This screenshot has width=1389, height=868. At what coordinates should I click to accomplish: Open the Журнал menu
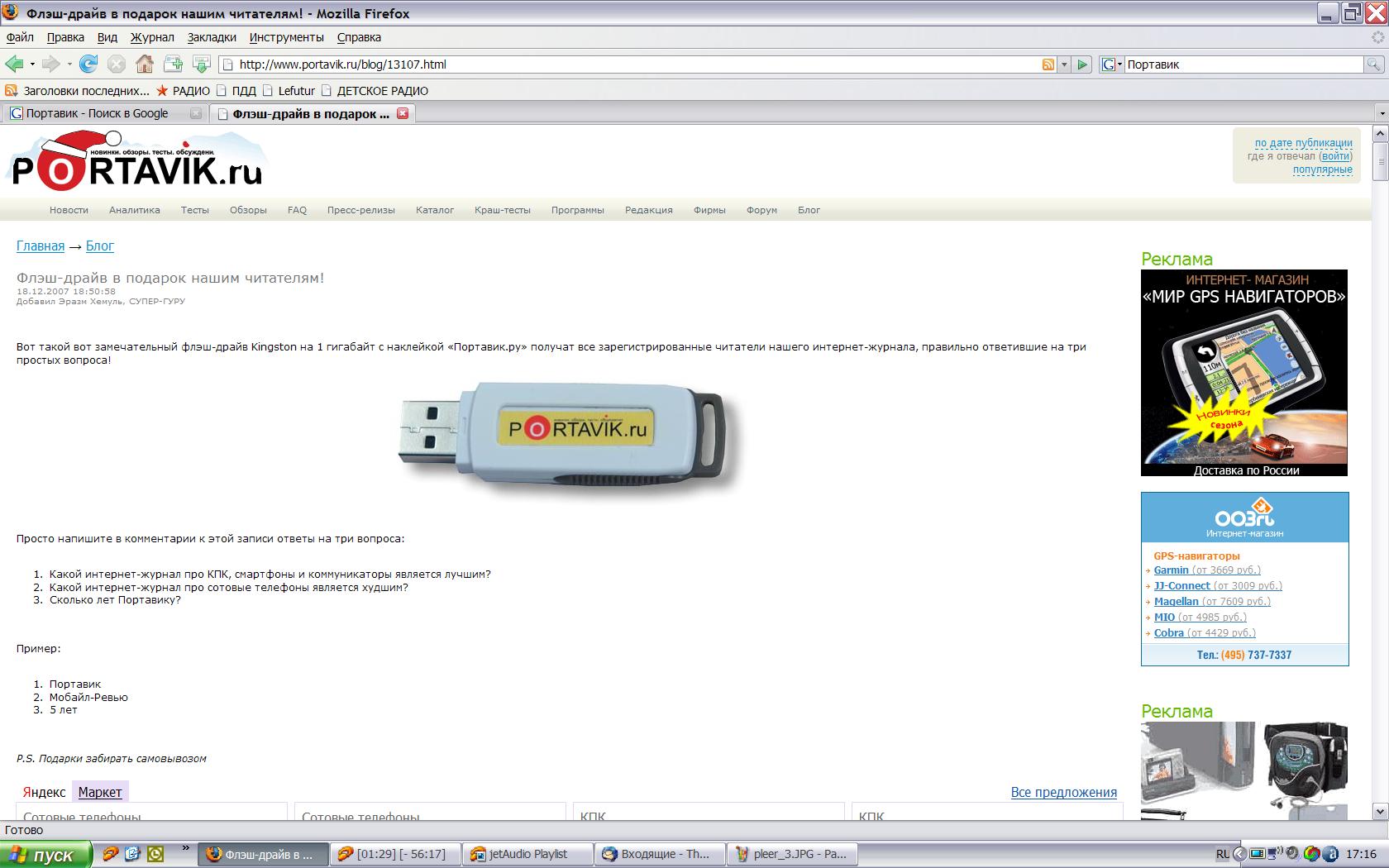152,37
